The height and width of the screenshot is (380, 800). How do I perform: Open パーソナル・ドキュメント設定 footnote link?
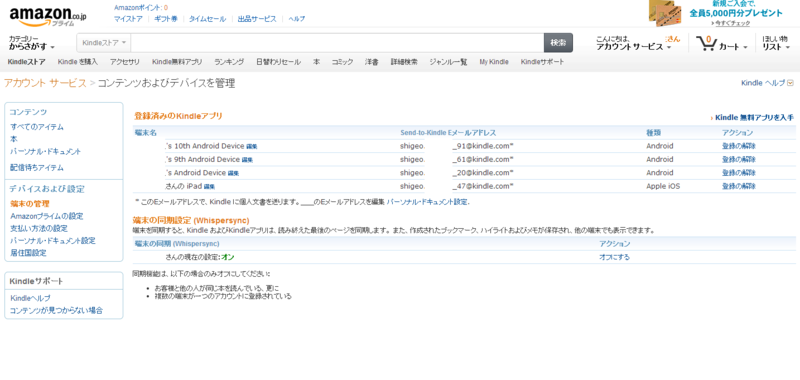[x=427, y=202]
